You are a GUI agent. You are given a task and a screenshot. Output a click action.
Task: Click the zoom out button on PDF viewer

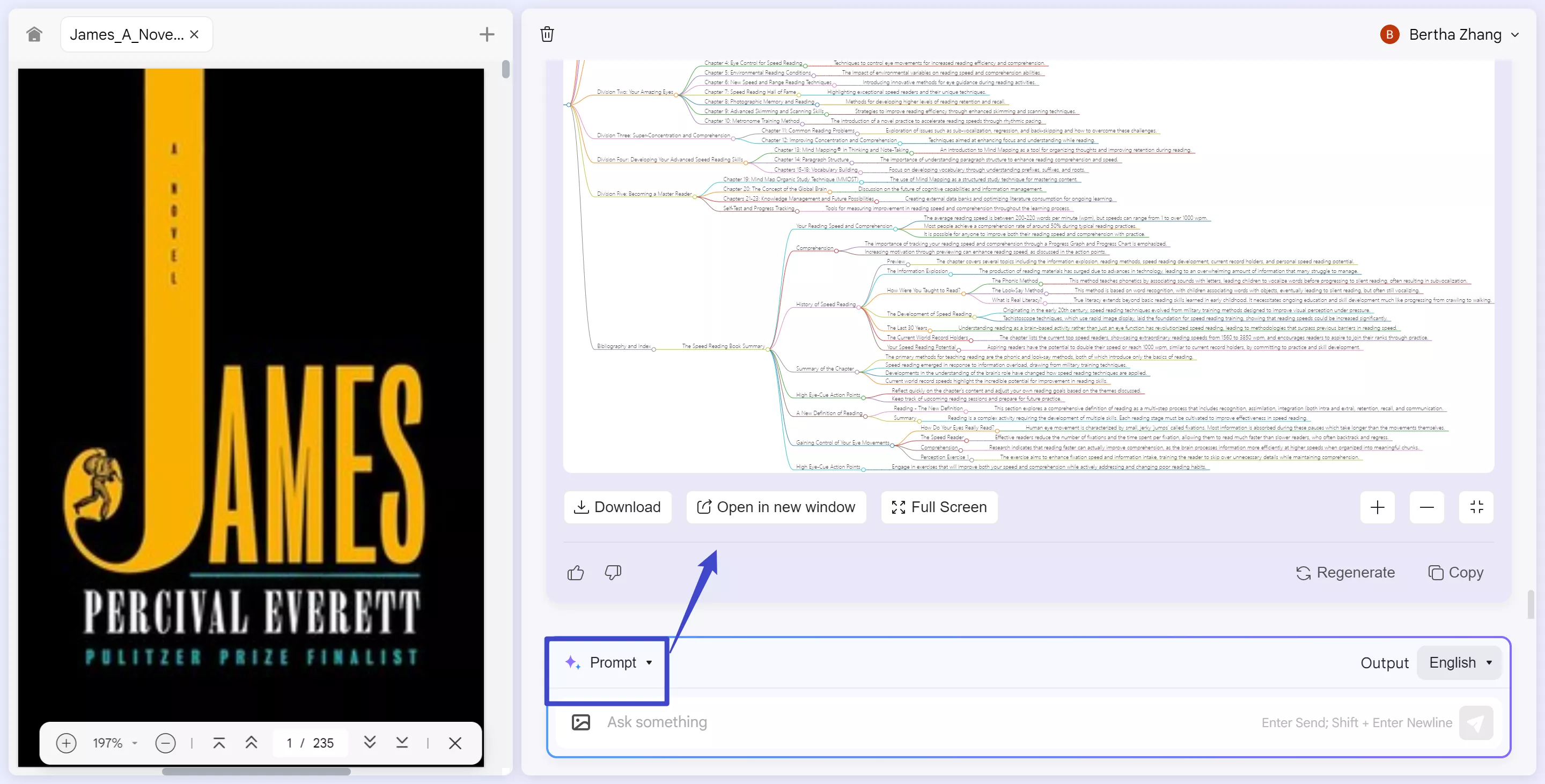[x=164, y=743]
